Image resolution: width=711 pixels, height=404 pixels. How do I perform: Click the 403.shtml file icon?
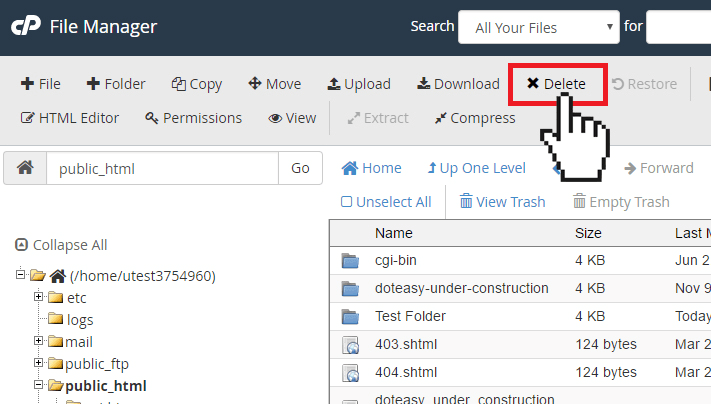(x=351, y=345)
